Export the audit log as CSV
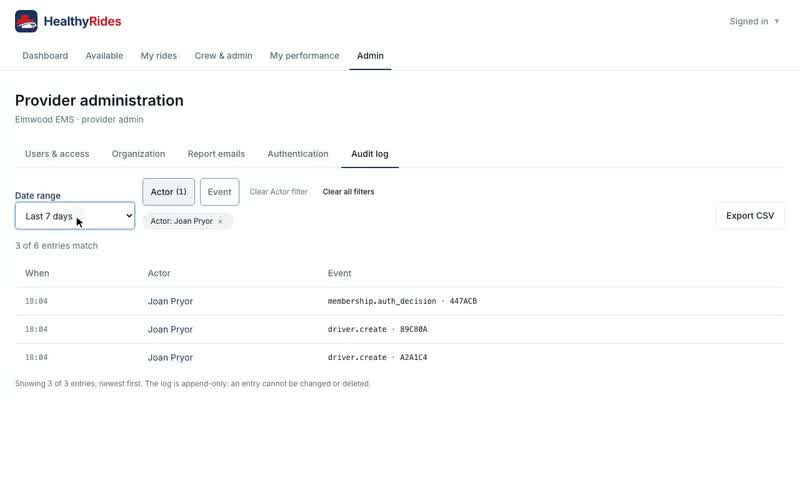Image resolution: width=800 pixels, height=500 pixels. 750,216
